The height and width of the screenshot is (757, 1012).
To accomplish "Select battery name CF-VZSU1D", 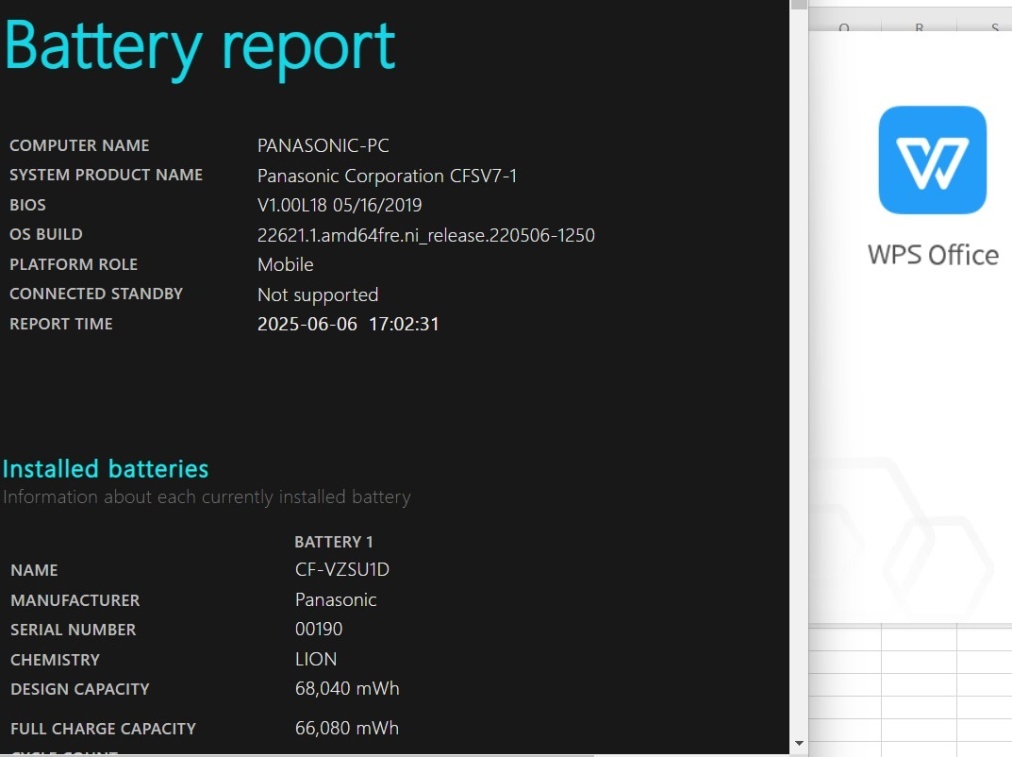I will [x=342, y=569].
